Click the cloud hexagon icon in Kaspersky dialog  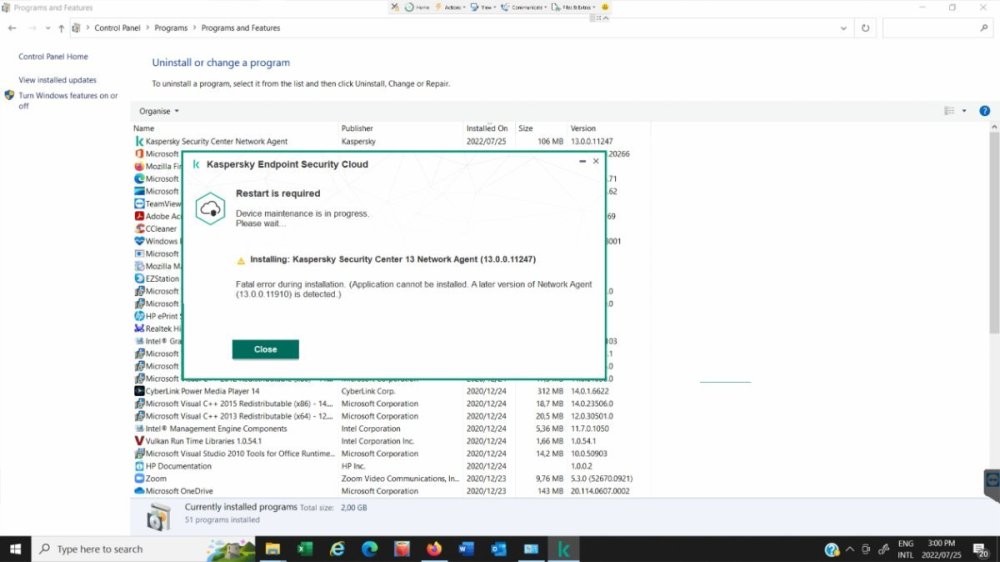[x=210, y=209]
